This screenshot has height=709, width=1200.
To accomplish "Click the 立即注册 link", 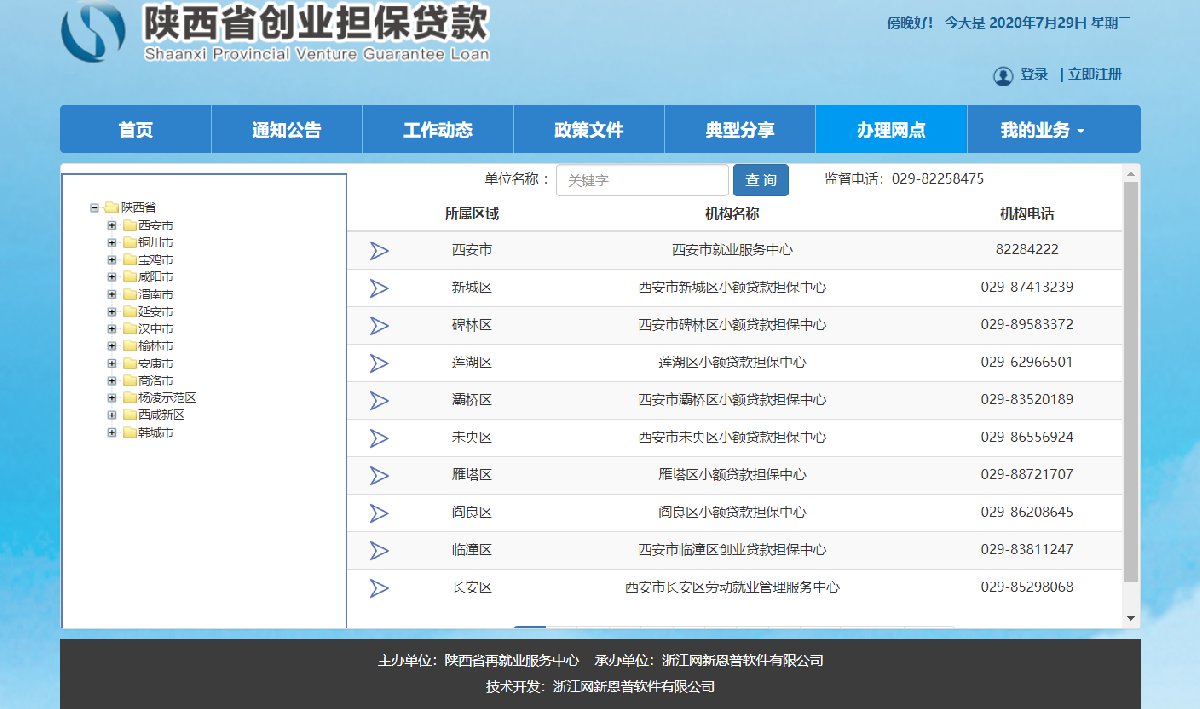I will tap(1094, 75).
